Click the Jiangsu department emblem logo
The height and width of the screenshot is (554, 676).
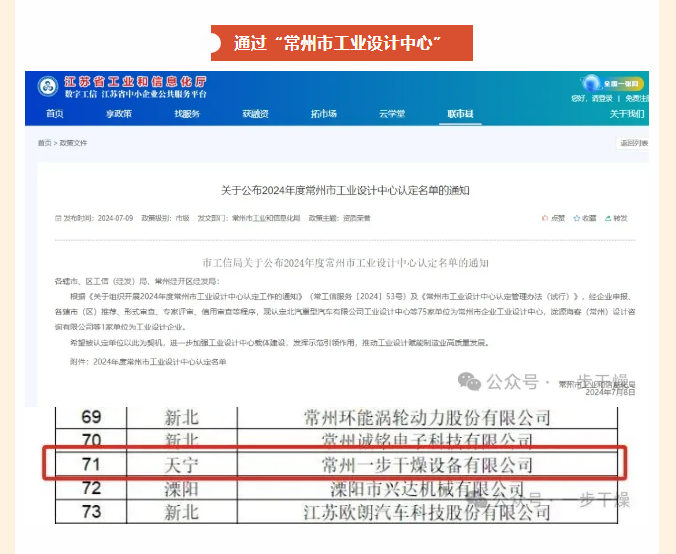[48, 86]
